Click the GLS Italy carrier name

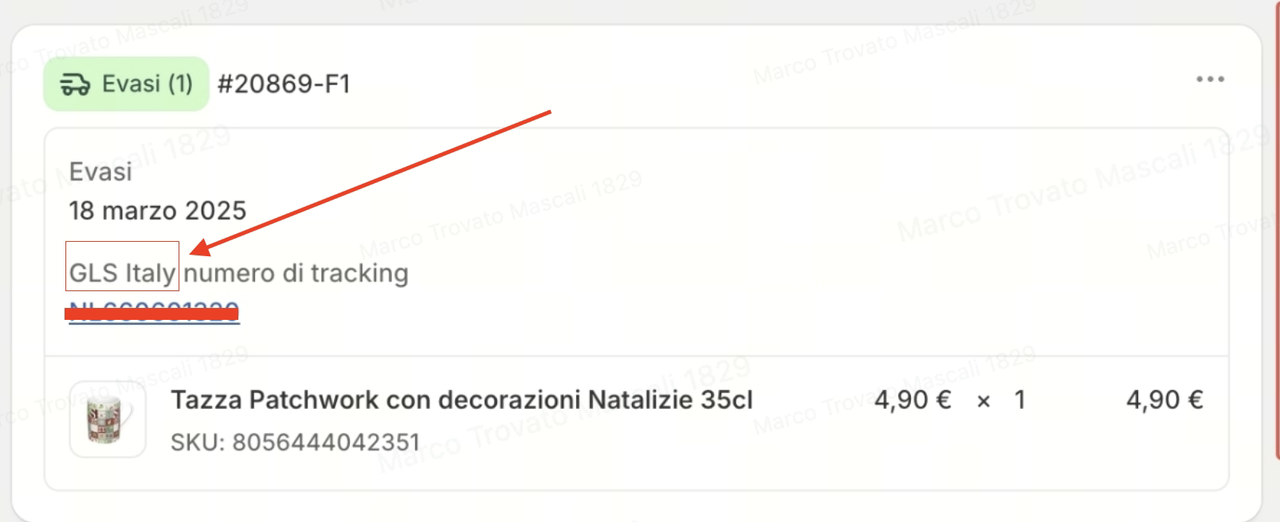pyautogui.click(x=123, y=272)
